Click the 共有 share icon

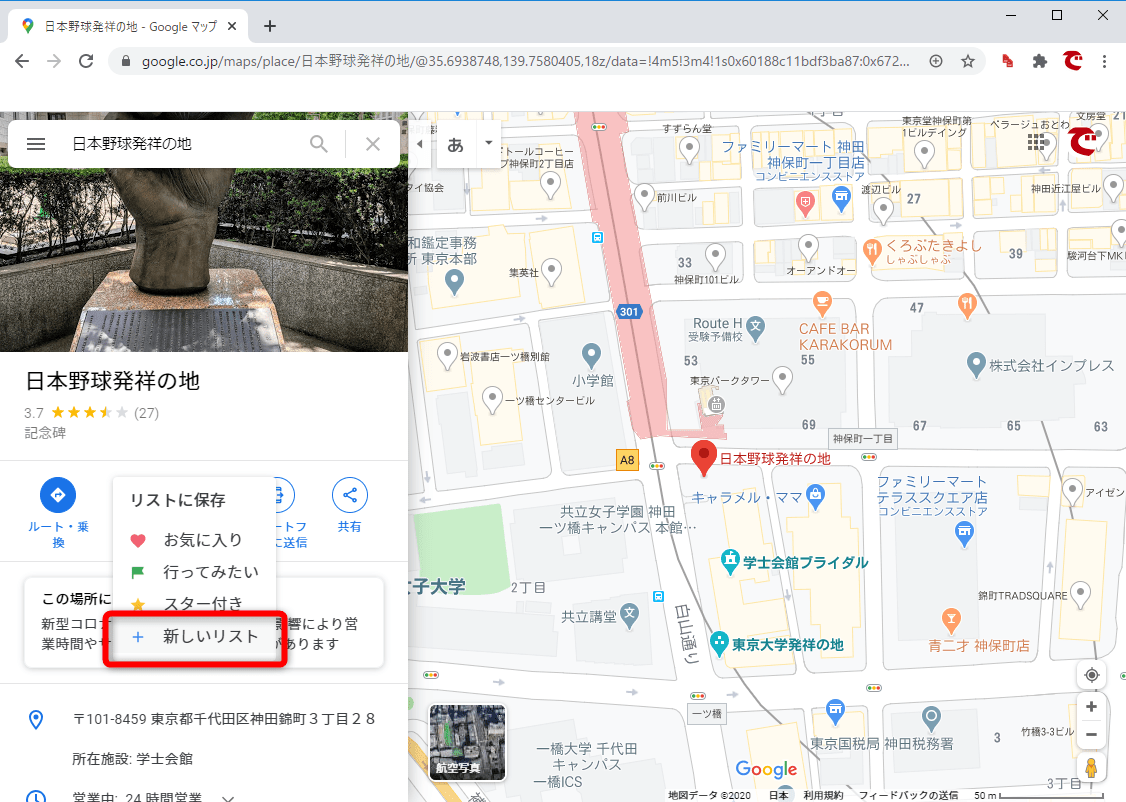pos(350,495)
